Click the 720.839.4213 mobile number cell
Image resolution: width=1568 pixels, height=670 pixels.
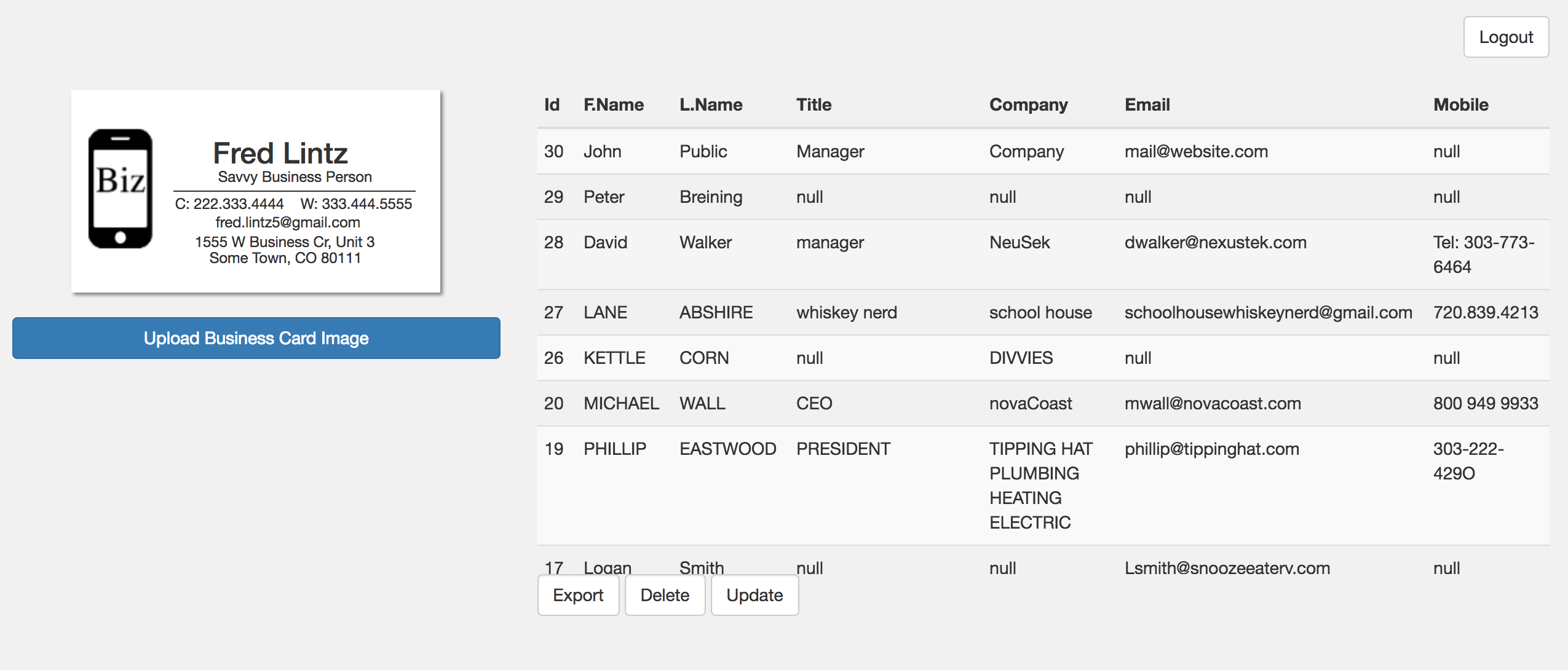[x=1485, y=312]
